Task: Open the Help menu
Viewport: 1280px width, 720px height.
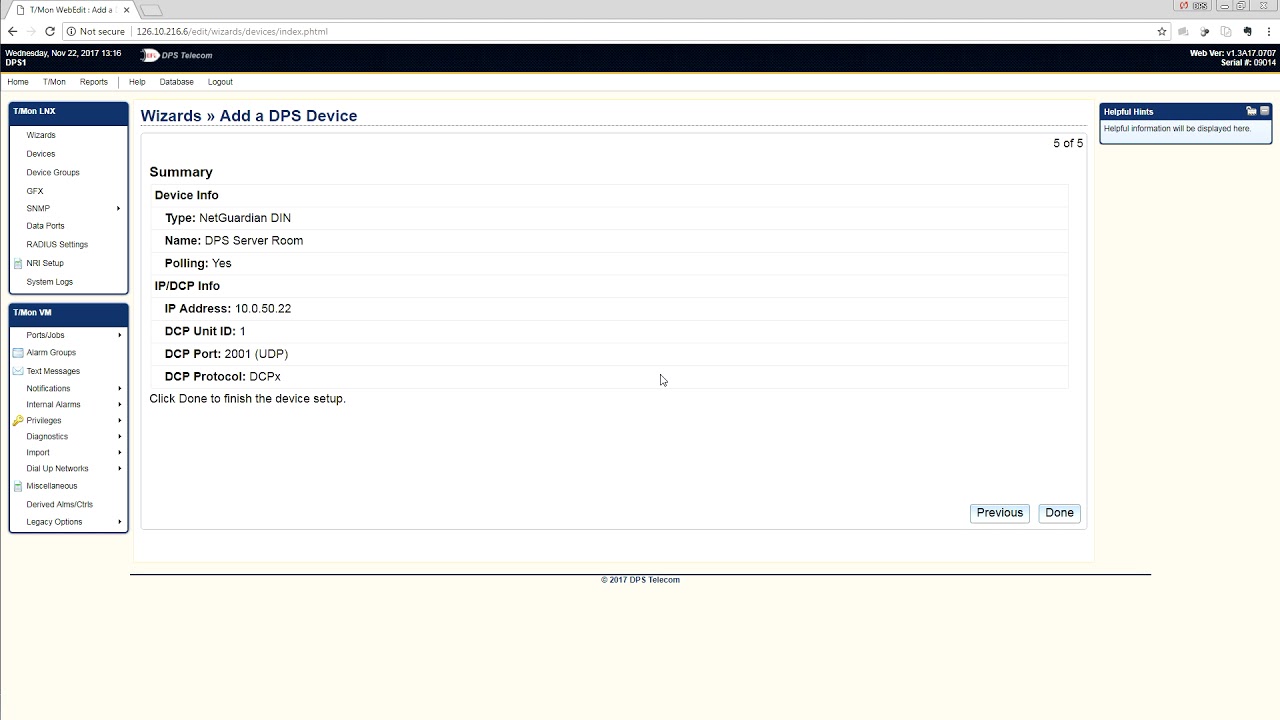Action: tap(137, 82)
